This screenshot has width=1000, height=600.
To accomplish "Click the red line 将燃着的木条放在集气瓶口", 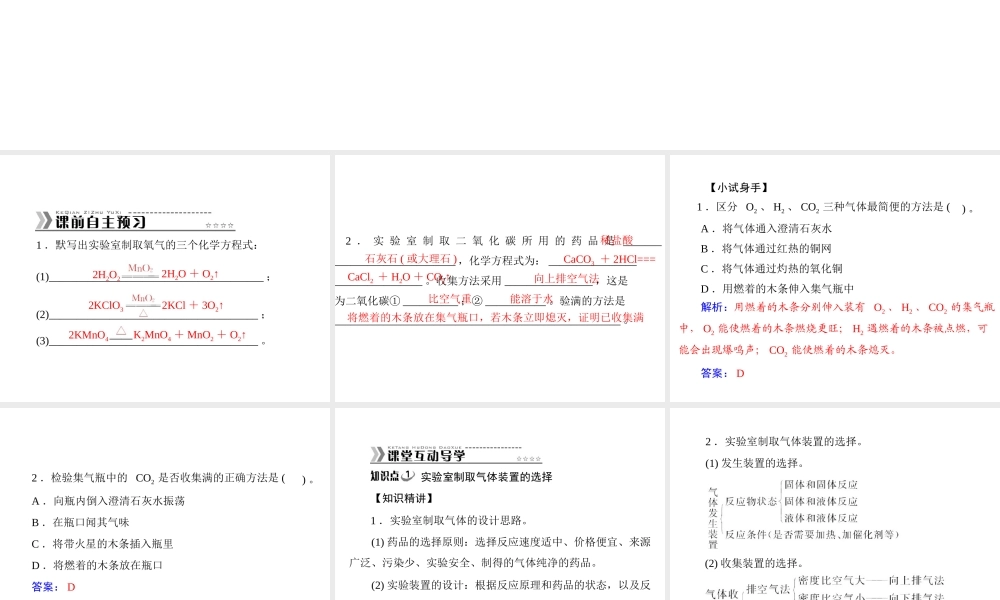I will pyautogui.click(x=495, y=318).
